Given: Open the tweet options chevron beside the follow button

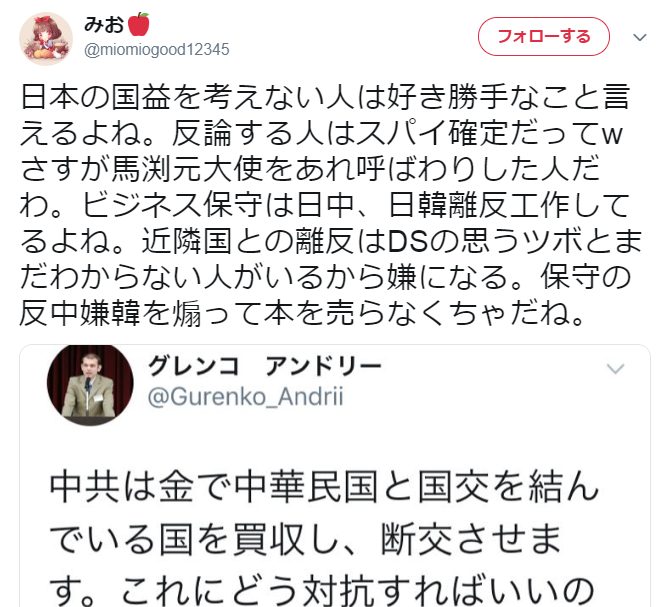Looking at the screenshot, I should click(x=640, y=38).
